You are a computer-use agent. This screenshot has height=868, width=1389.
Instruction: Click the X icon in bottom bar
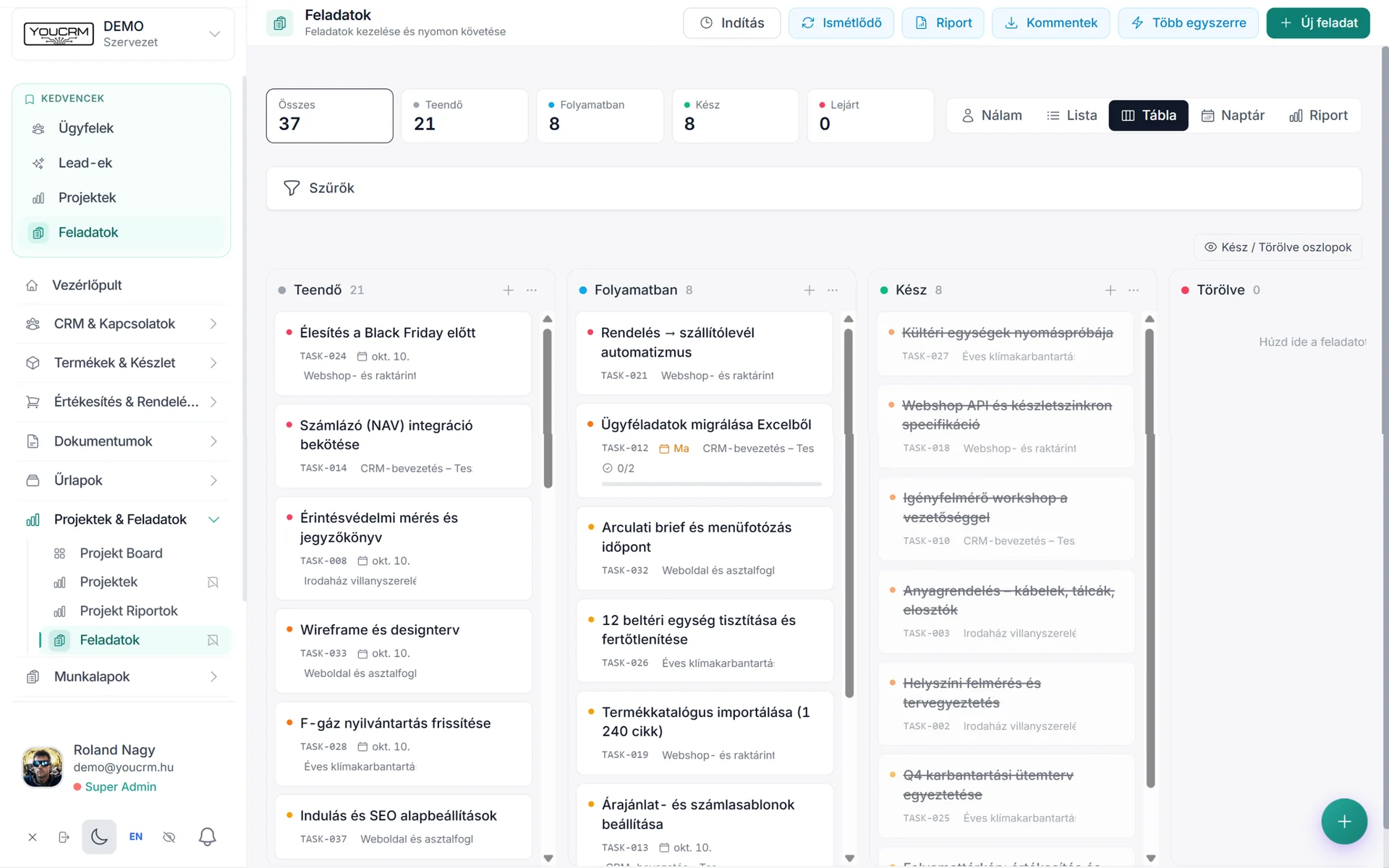tap(33, 837)
